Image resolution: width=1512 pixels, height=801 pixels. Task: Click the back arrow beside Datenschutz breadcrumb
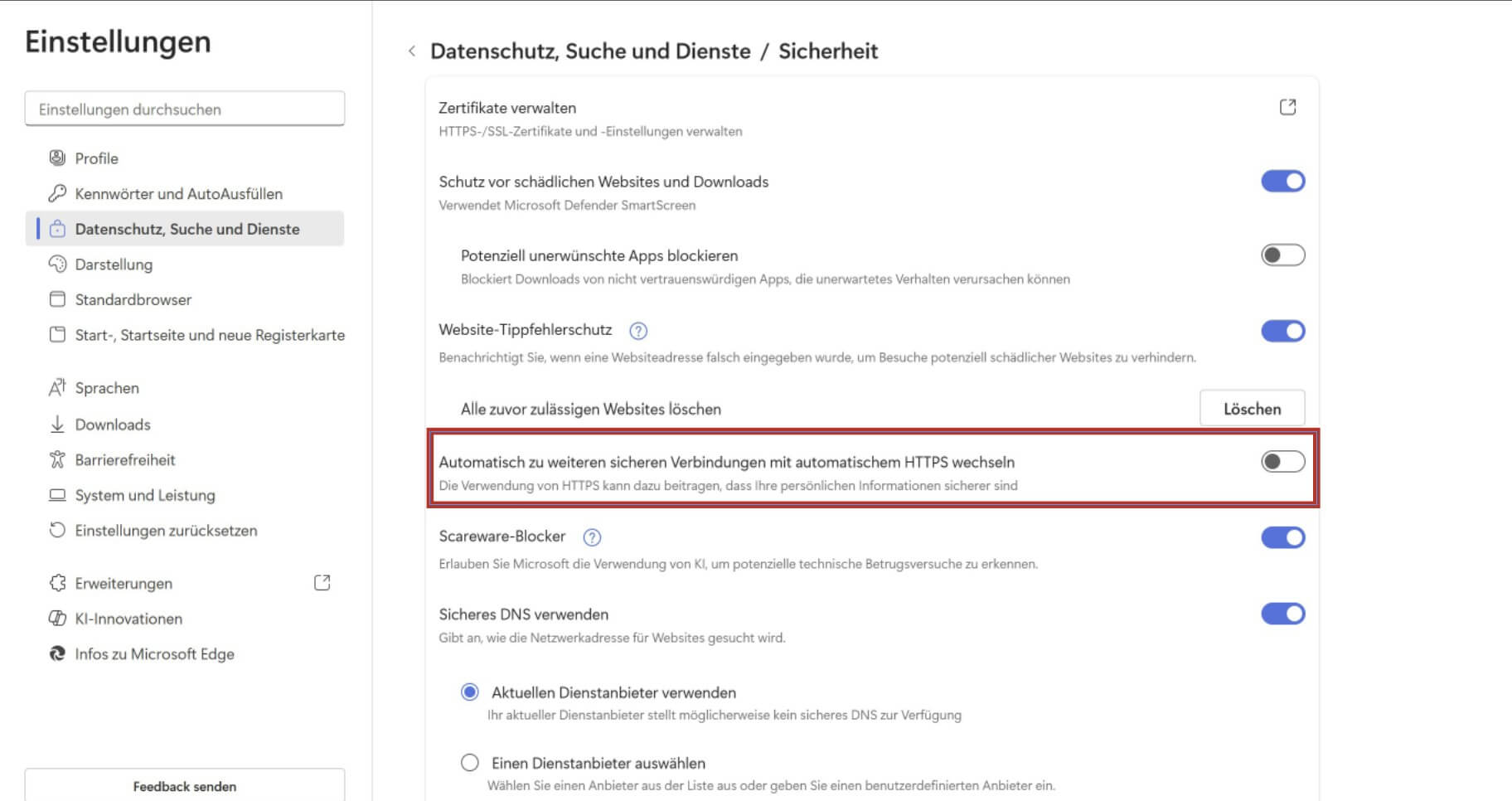pos(412,51)
